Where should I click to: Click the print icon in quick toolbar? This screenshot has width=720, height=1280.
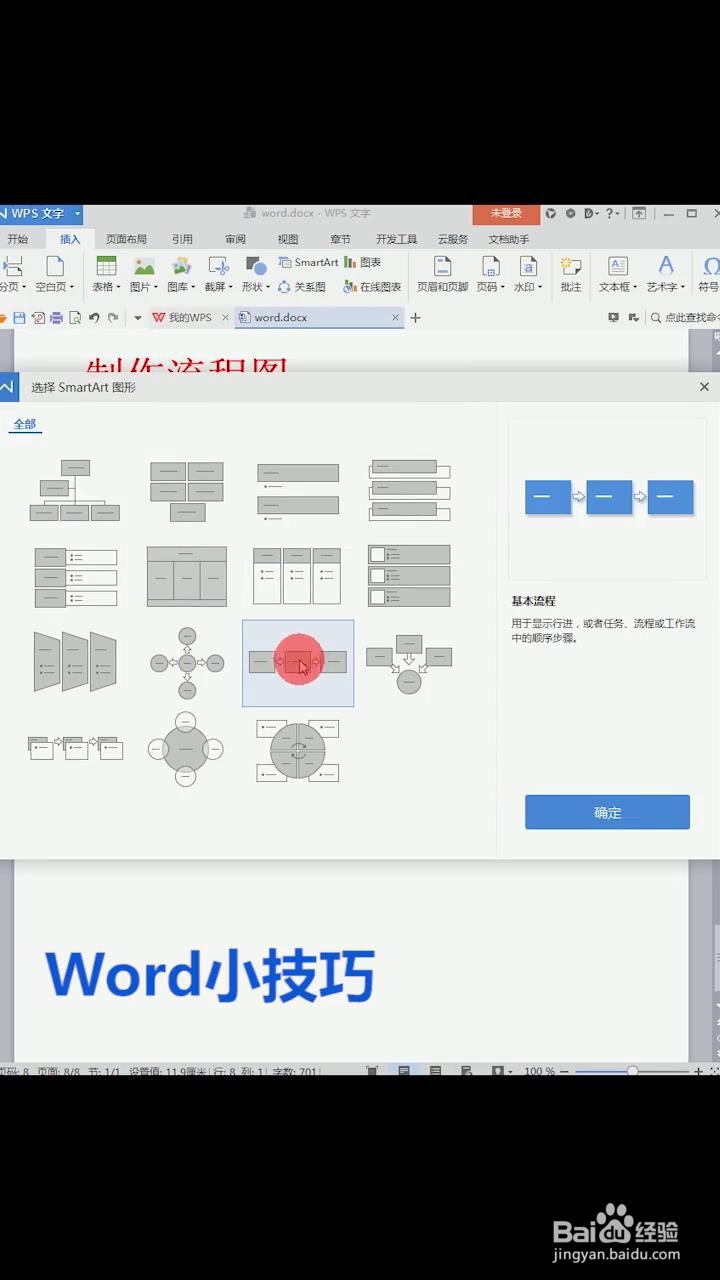56,318
